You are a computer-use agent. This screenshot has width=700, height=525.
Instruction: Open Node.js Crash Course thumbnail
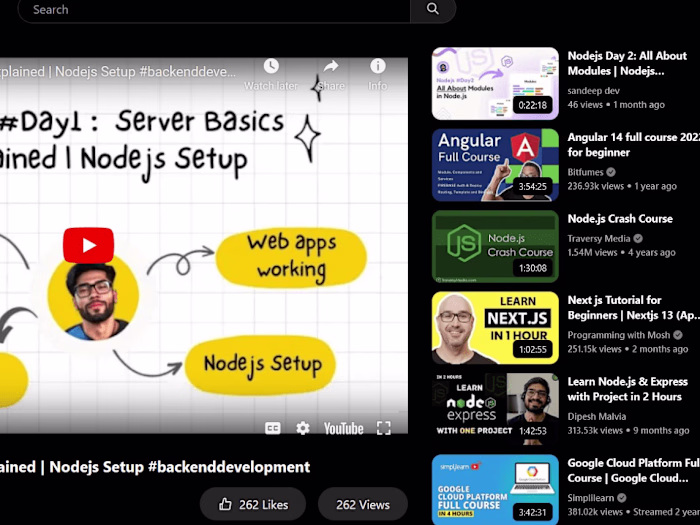(x=495, y=246)
